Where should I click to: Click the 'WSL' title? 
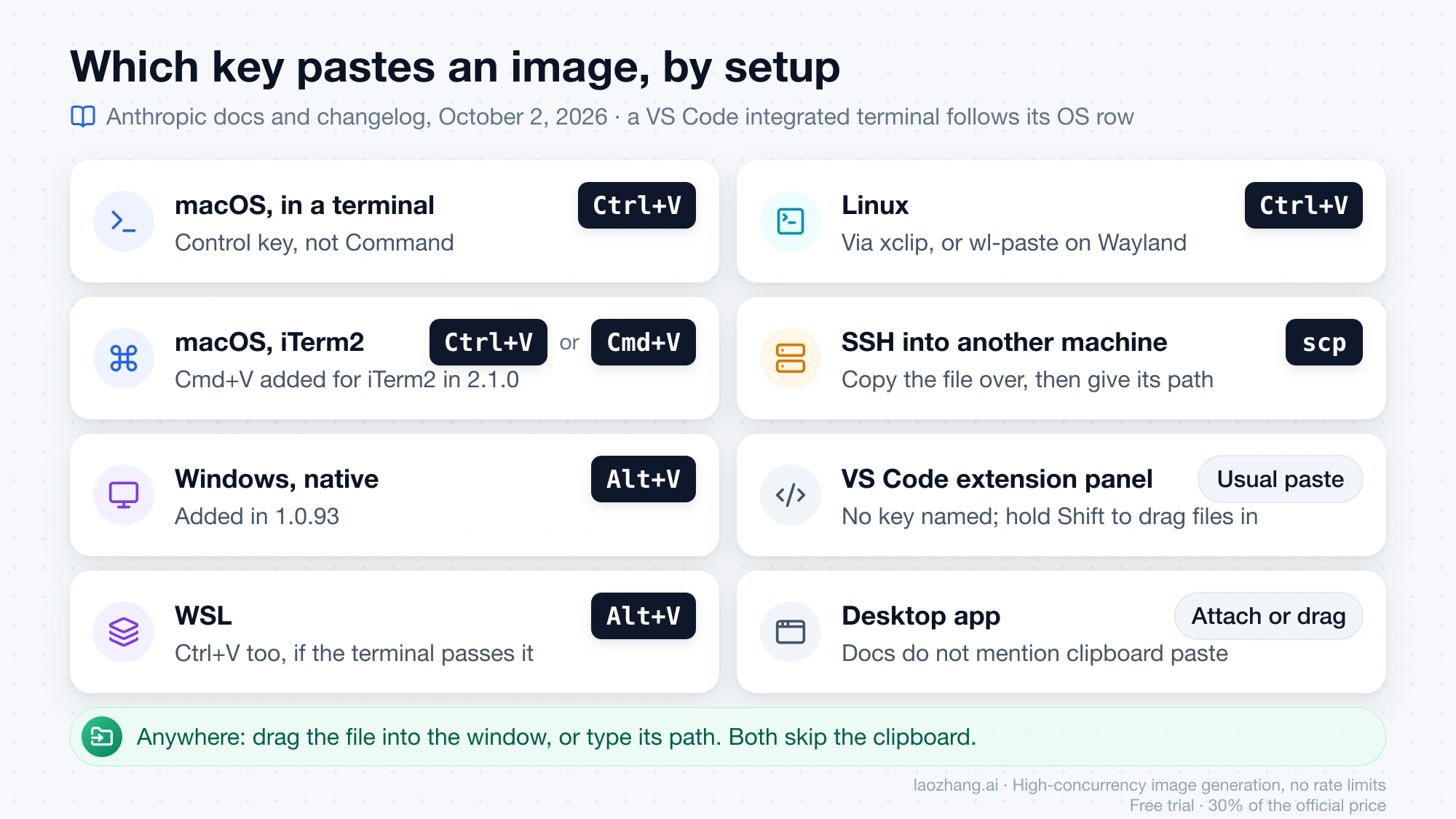(203, 616)
